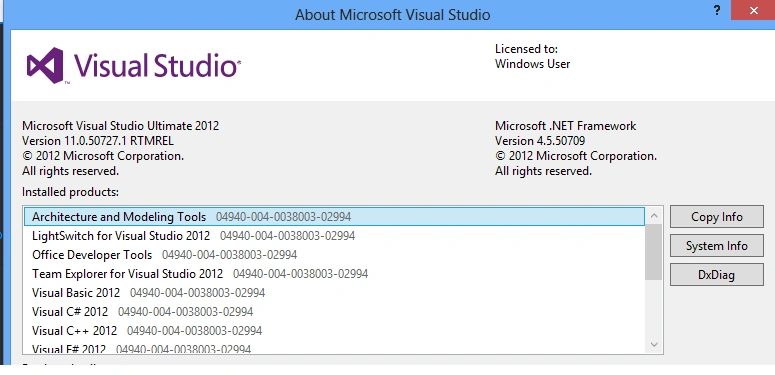This screenshot has height=375, width=775.
Task: Select Architecture and Modeling Tools entry
Action: 335,217
